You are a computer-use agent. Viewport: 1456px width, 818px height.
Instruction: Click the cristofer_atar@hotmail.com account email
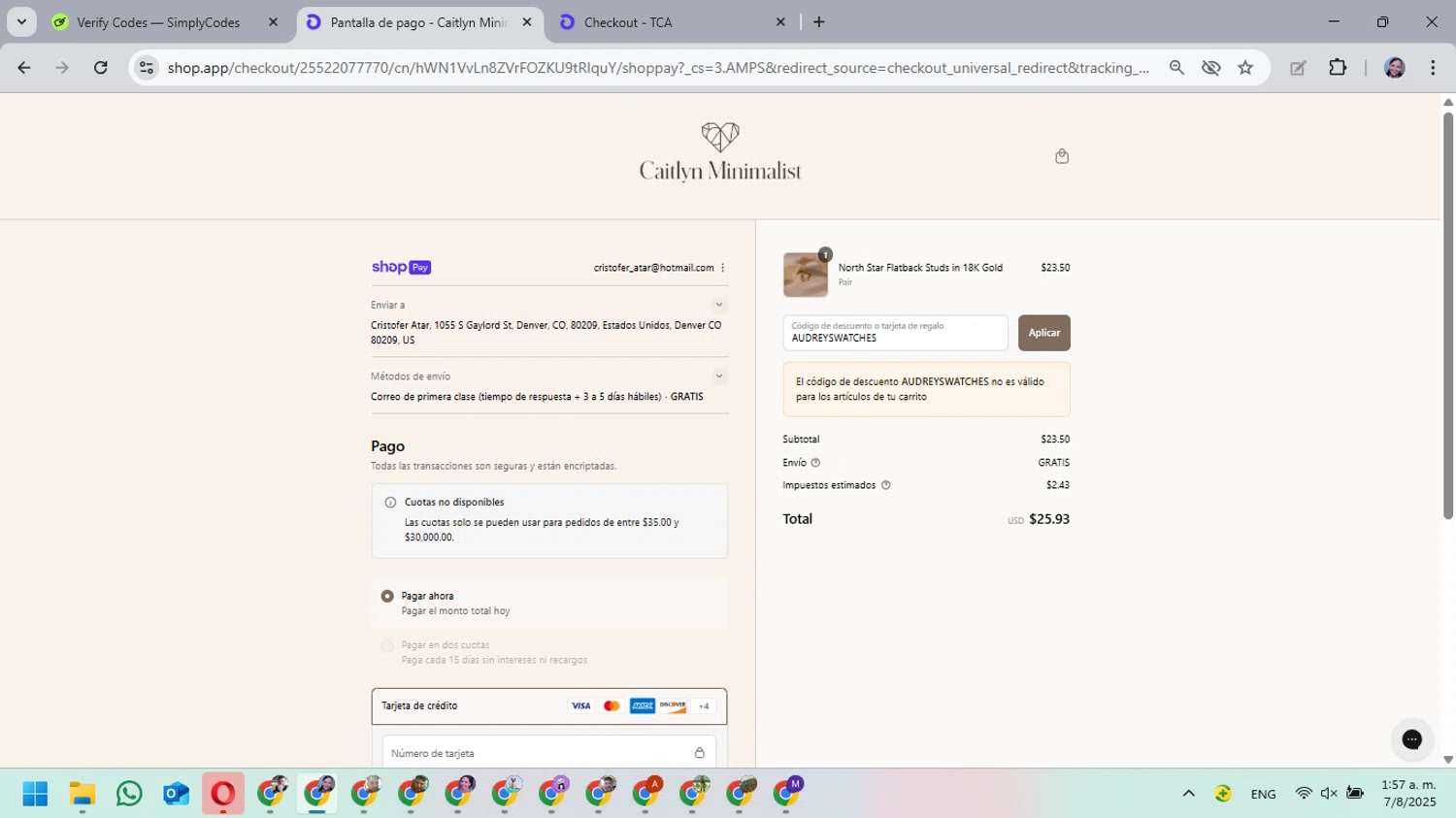[653, 268]
